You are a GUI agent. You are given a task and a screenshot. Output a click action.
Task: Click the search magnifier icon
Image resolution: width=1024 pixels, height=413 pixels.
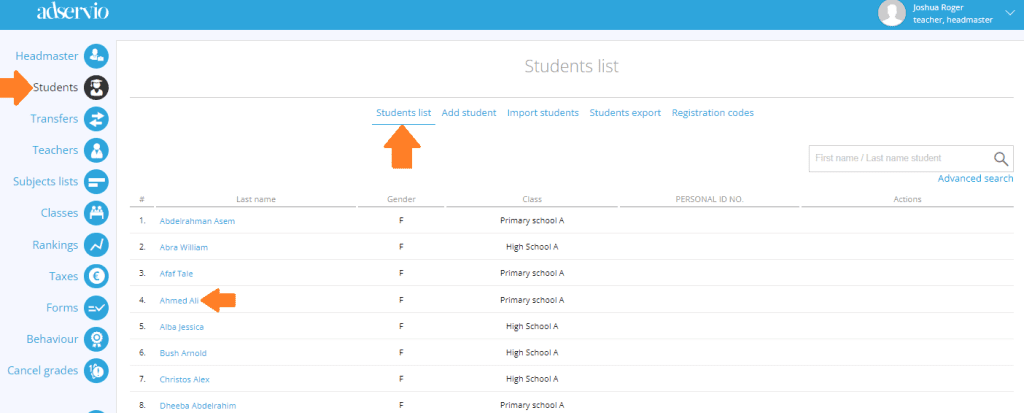tap(1001, 158)
